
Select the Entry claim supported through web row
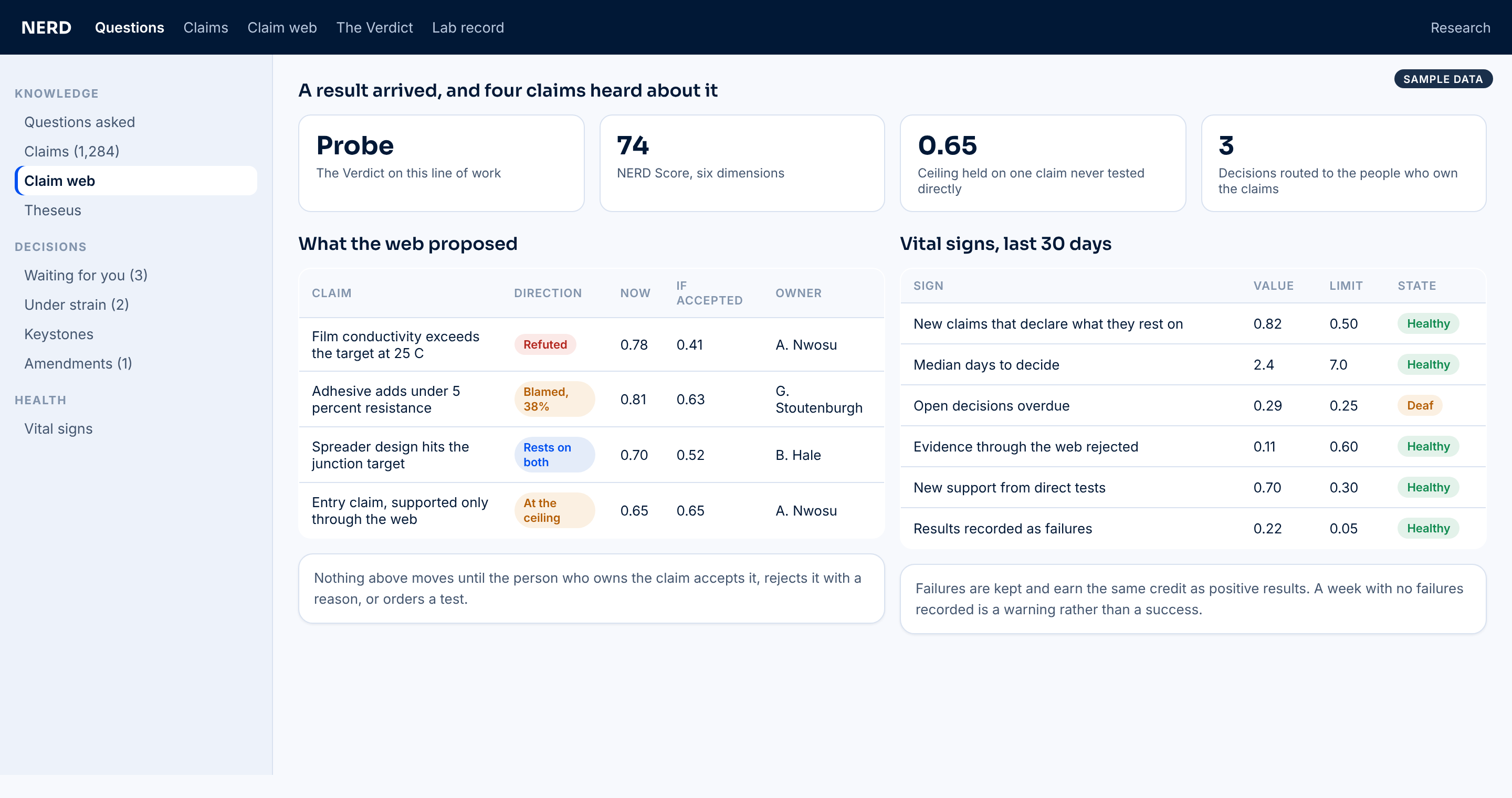coord(592,510)
